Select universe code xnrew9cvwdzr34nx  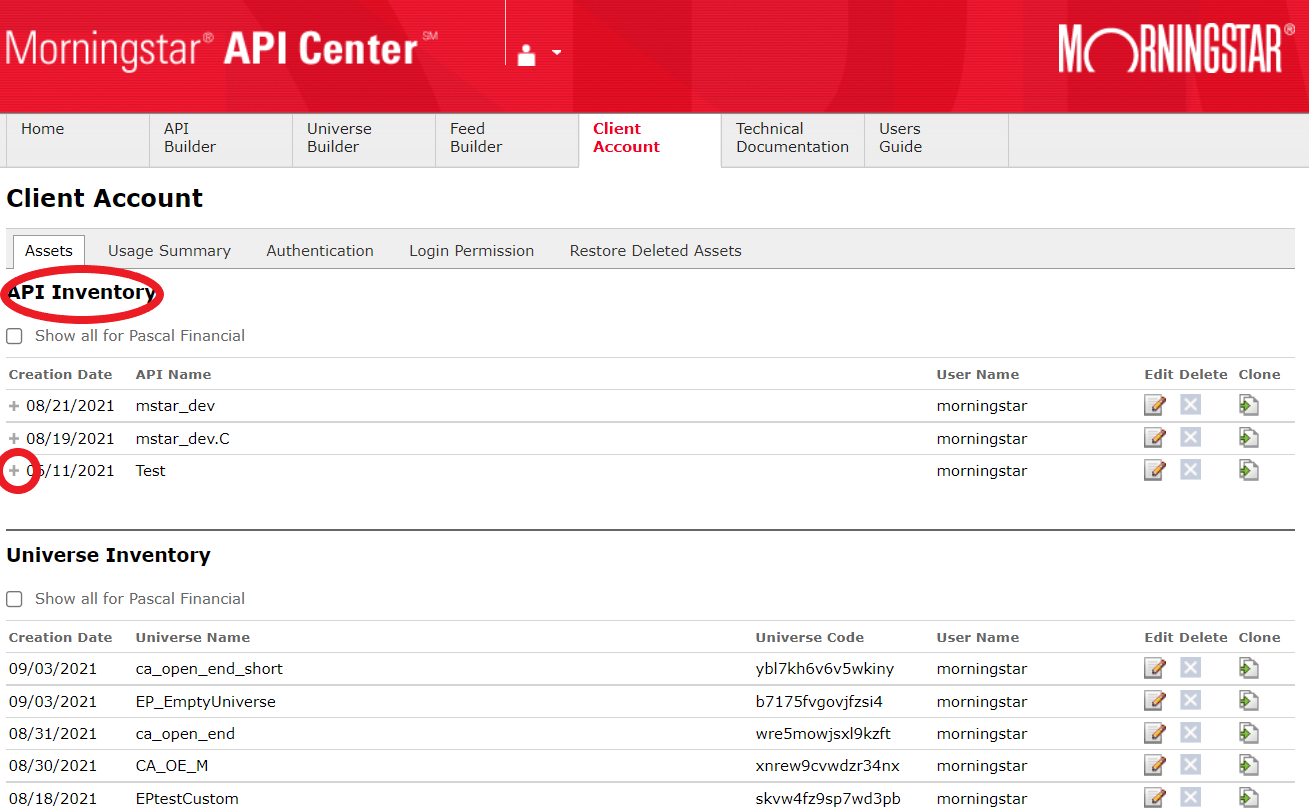pyautogui.click(x=828, y=766)
